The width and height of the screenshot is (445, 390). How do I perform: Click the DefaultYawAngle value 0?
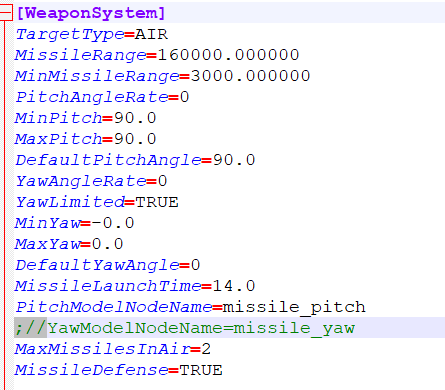[x=195, y=265]
